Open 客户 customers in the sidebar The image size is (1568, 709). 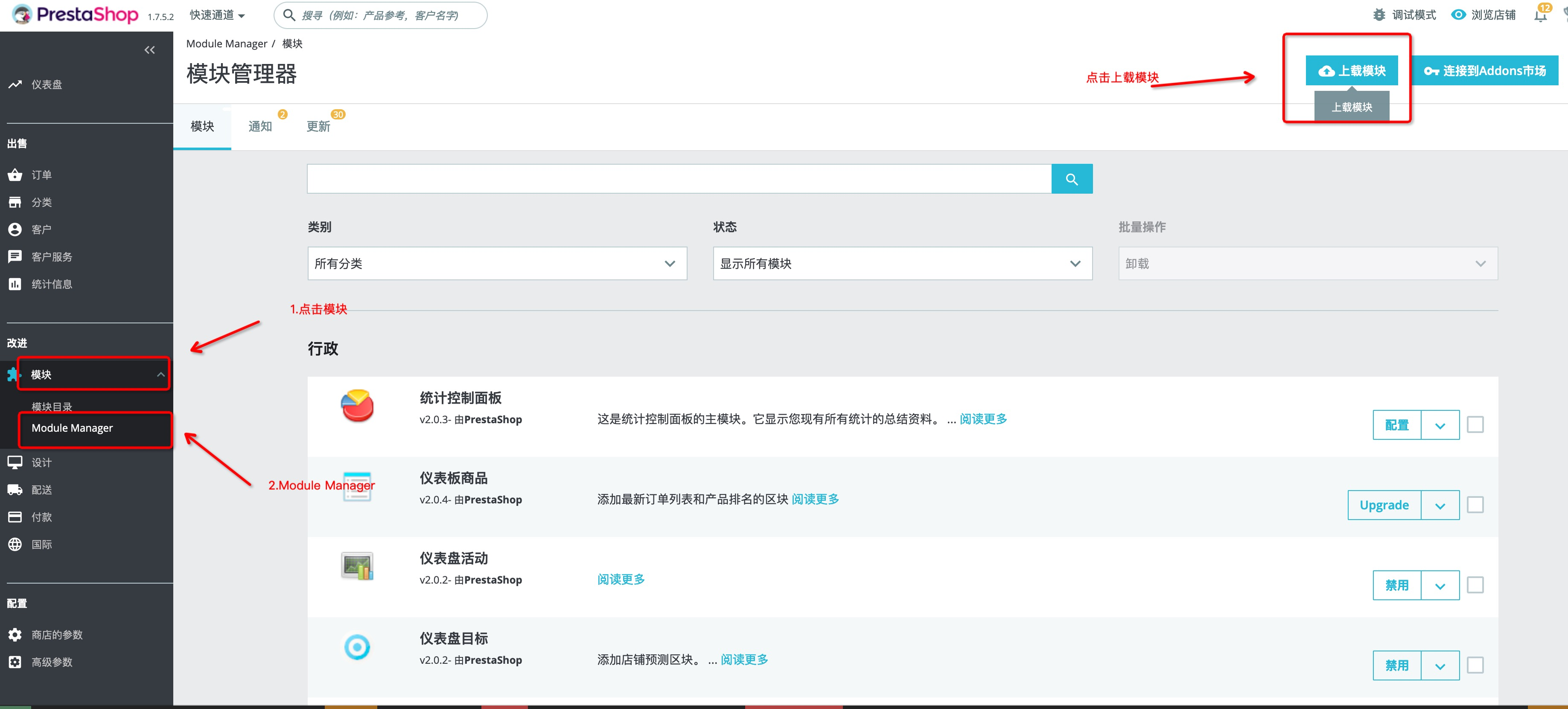41,230
